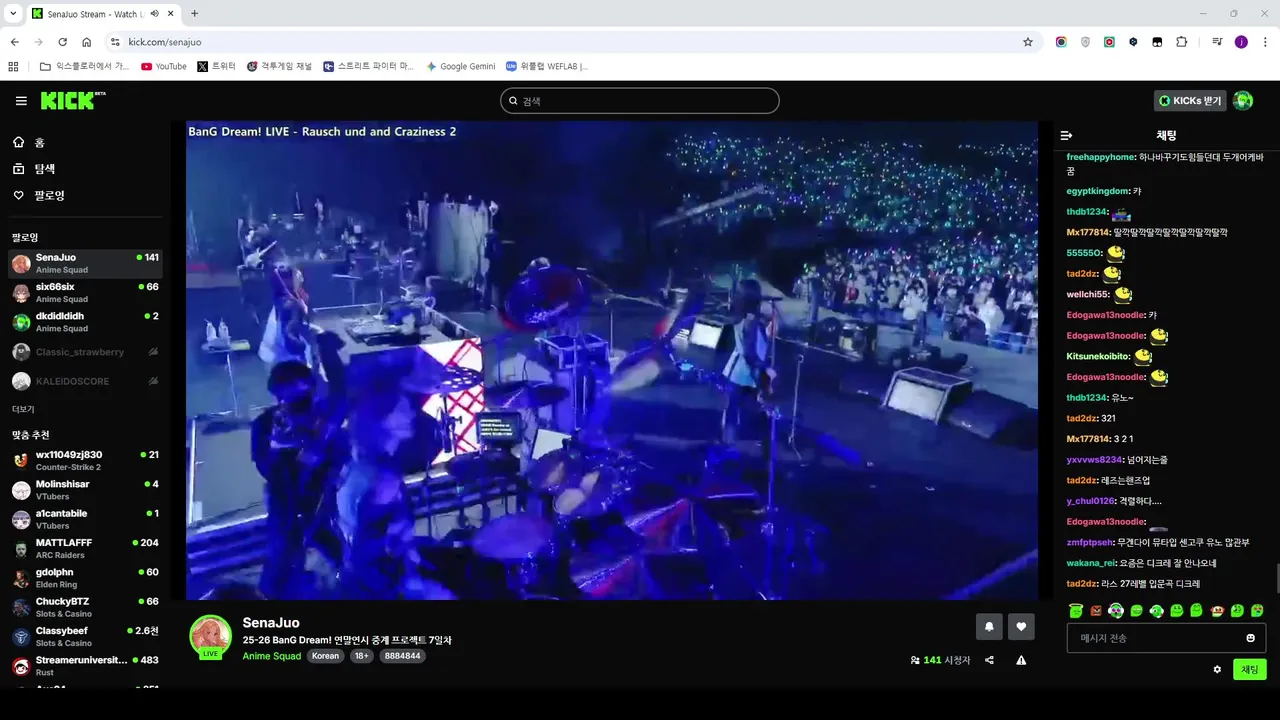The image size is (1280, 720).
Task: Click the 141 시청자 viewer count
Action: (940, 660)
